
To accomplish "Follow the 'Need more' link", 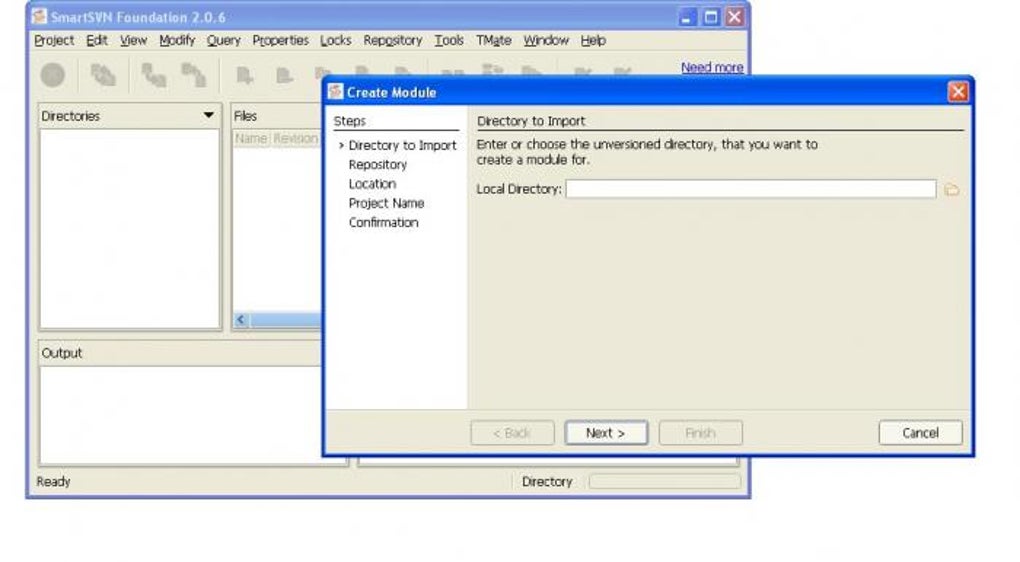I will 712,67.
